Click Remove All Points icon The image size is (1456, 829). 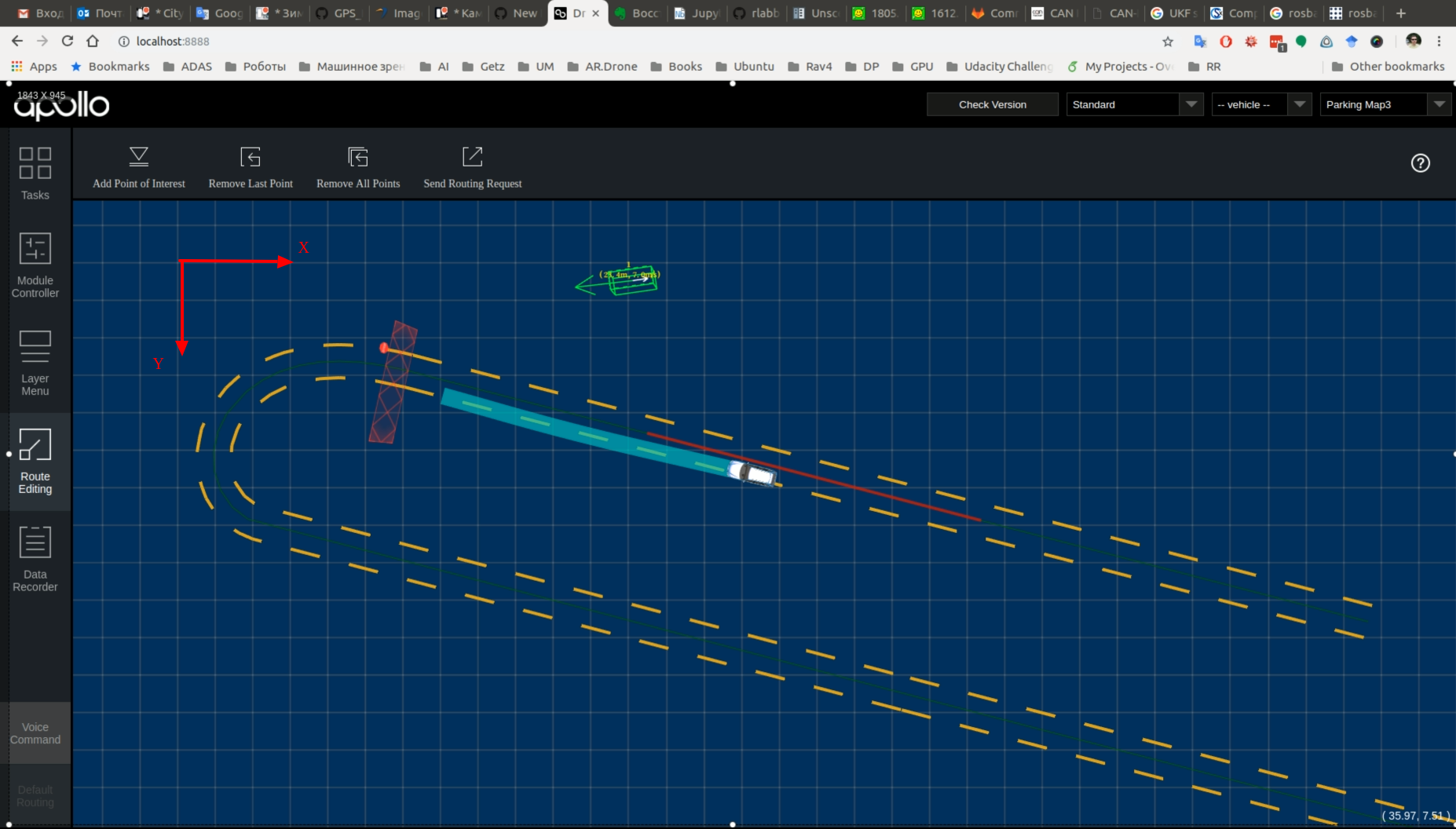(358, 156)
